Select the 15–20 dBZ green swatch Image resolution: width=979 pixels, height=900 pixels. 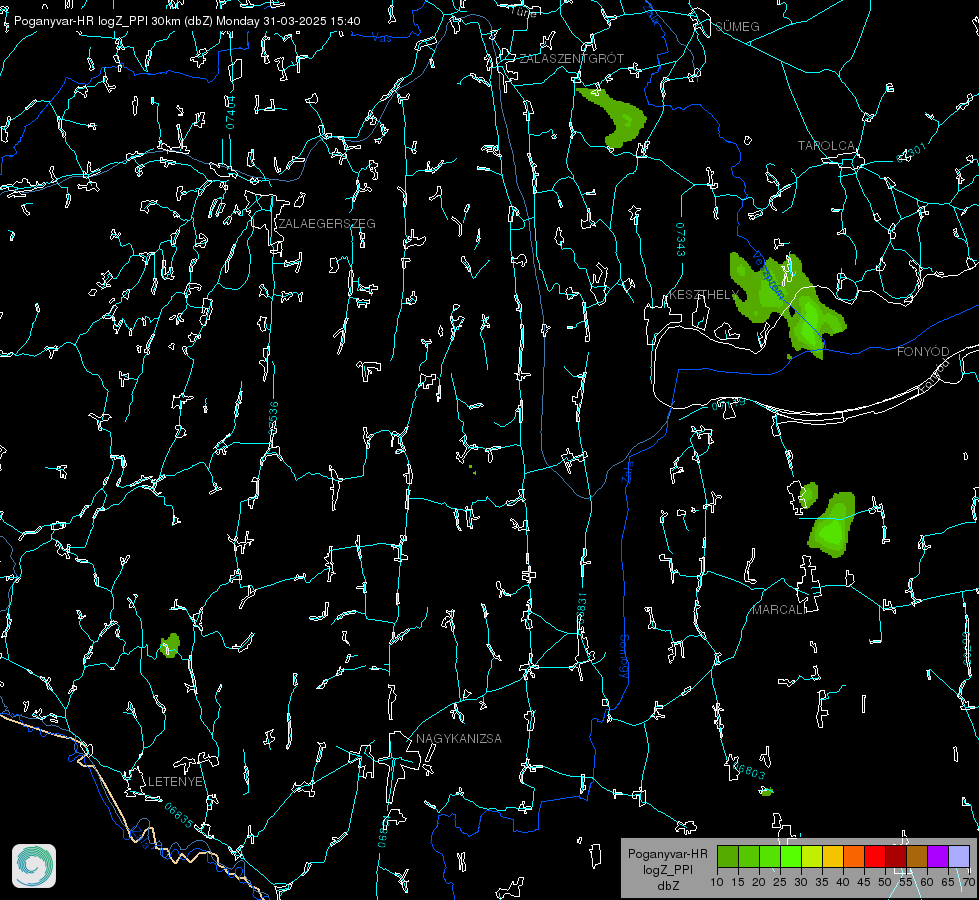pyautogui.click(x=749, y=856)
